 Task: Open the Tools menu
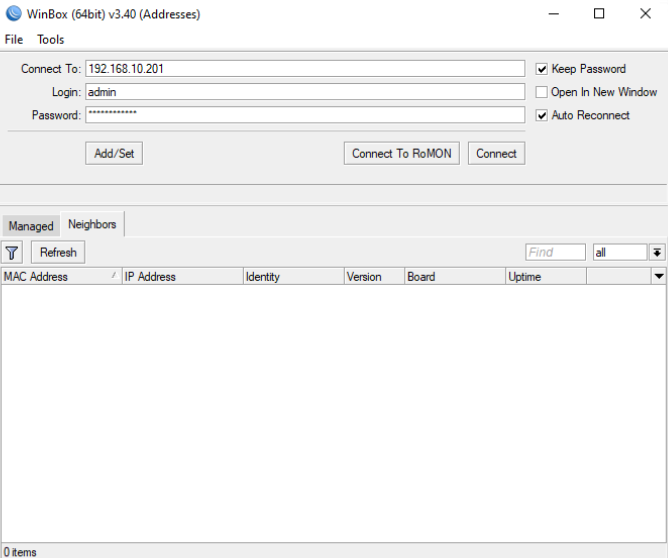click(50, 40)
